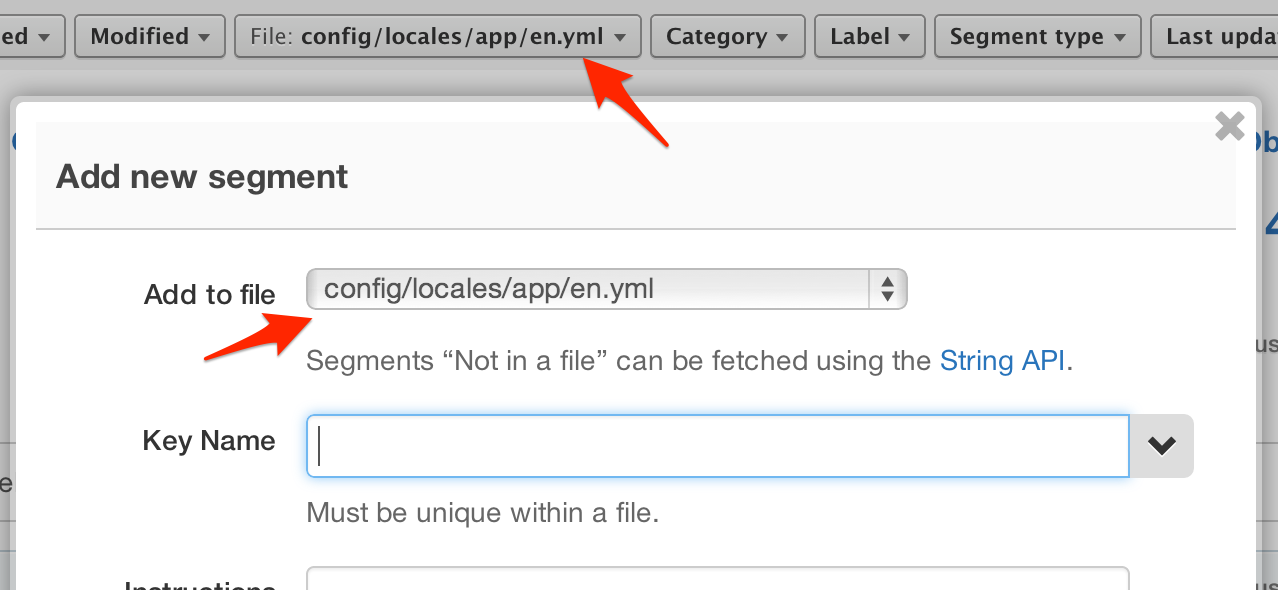Close the Add new segment dialog
This screenshot has height=590, width=1278.
coord(1229,126)
